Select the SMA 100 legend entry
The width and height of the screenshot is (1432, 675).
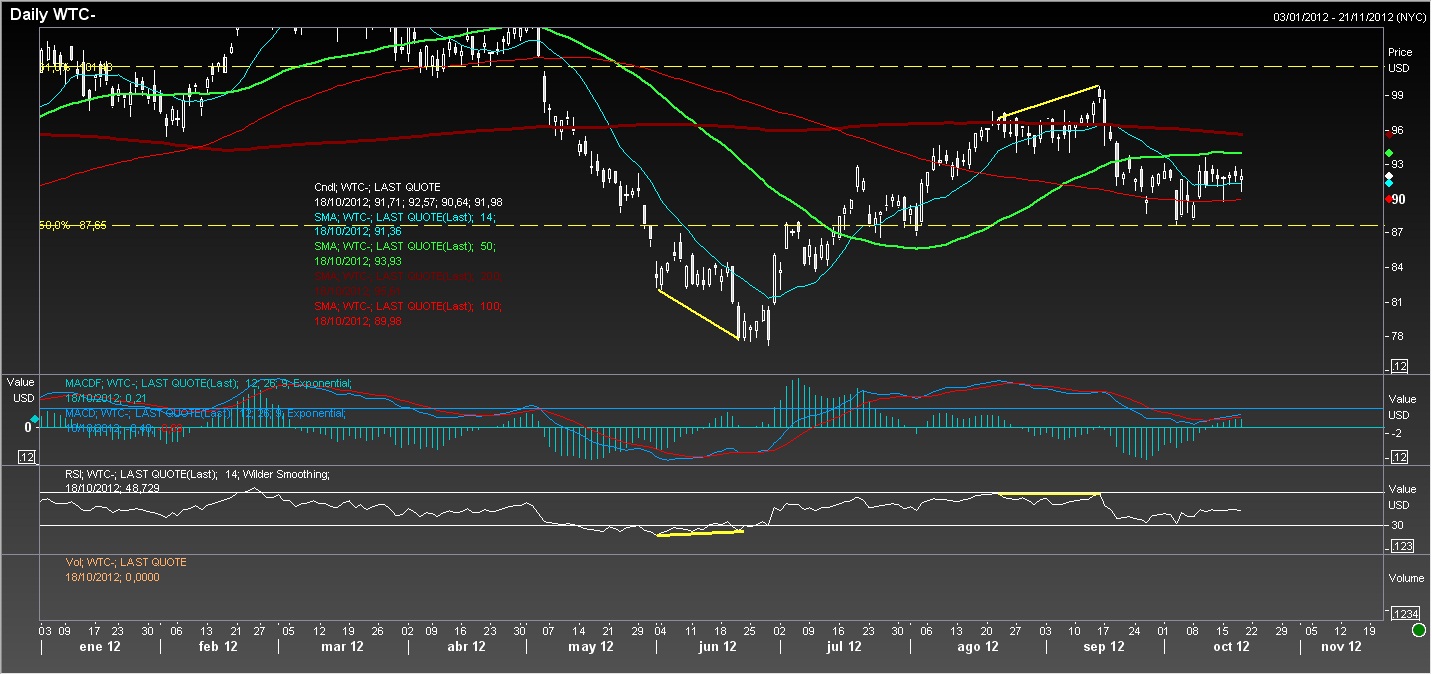coord(407,306)
